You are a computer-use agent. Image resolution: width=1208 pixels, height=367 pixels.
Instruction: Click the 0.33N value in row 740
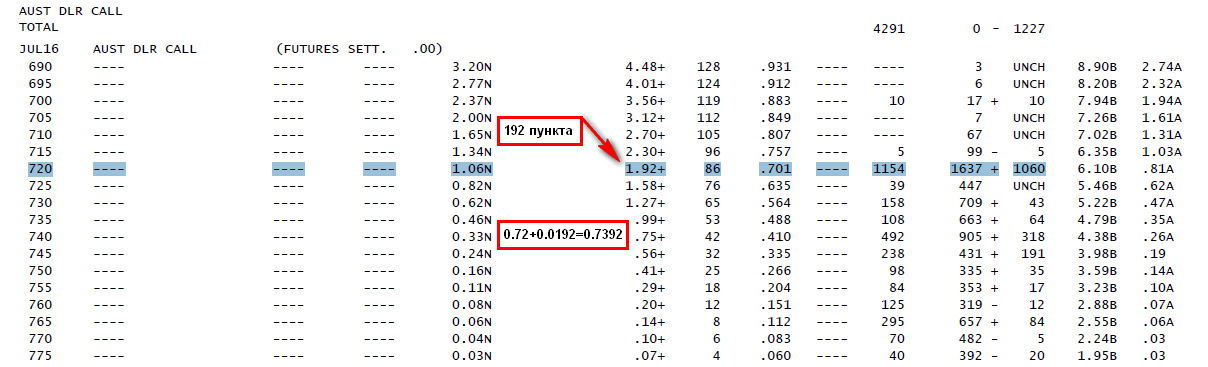click(x=473, y=236)
